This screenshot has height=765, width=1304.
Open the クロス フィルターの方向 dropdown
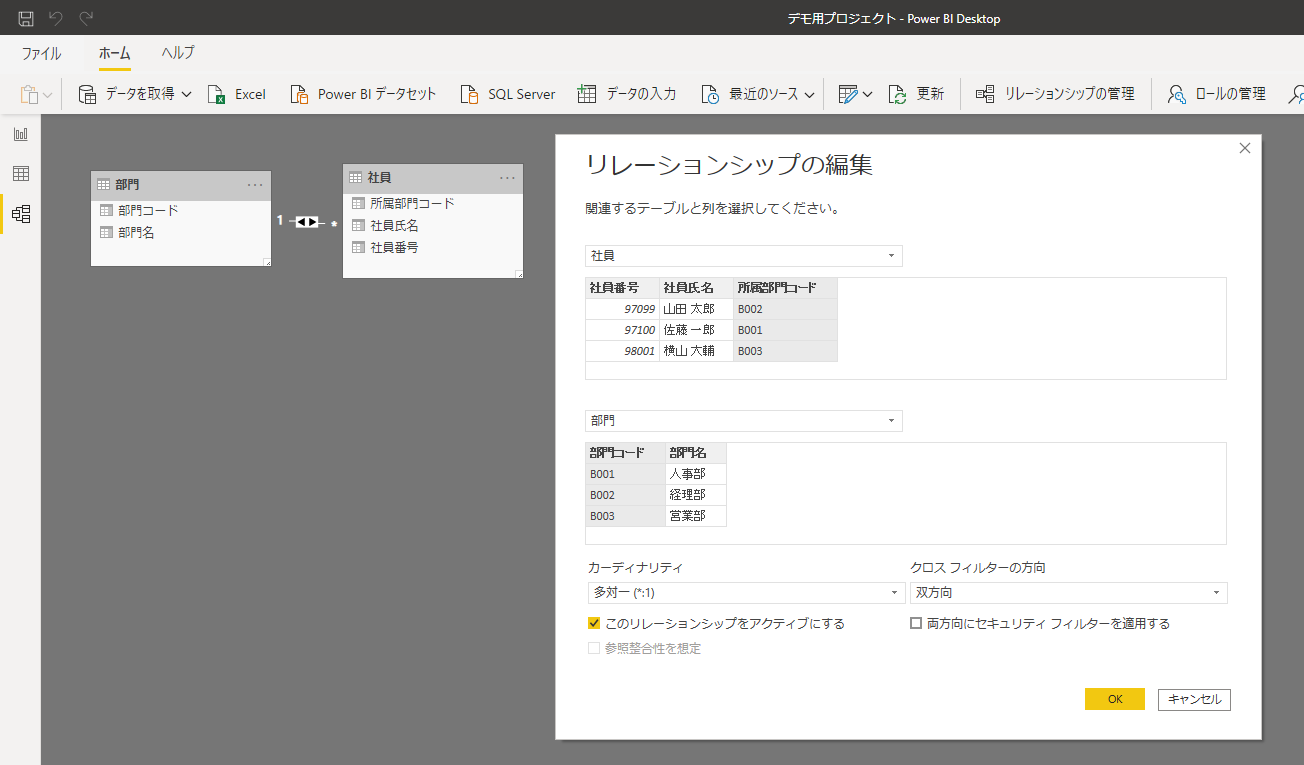tap(1069, 593)
